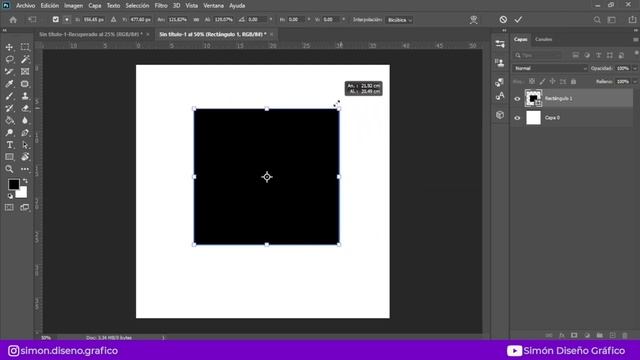
Task: Reset default foreground and background colors
Action: (x=10, y=196)
